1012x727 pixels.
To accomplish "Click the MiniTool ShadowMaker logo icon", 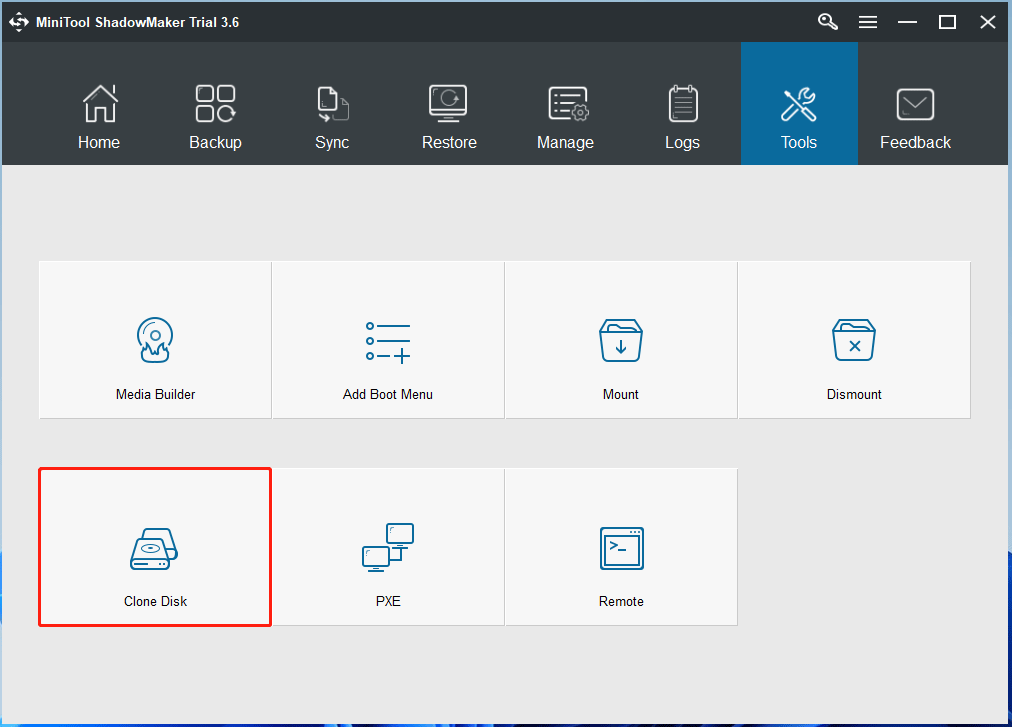I will (19, 22).
